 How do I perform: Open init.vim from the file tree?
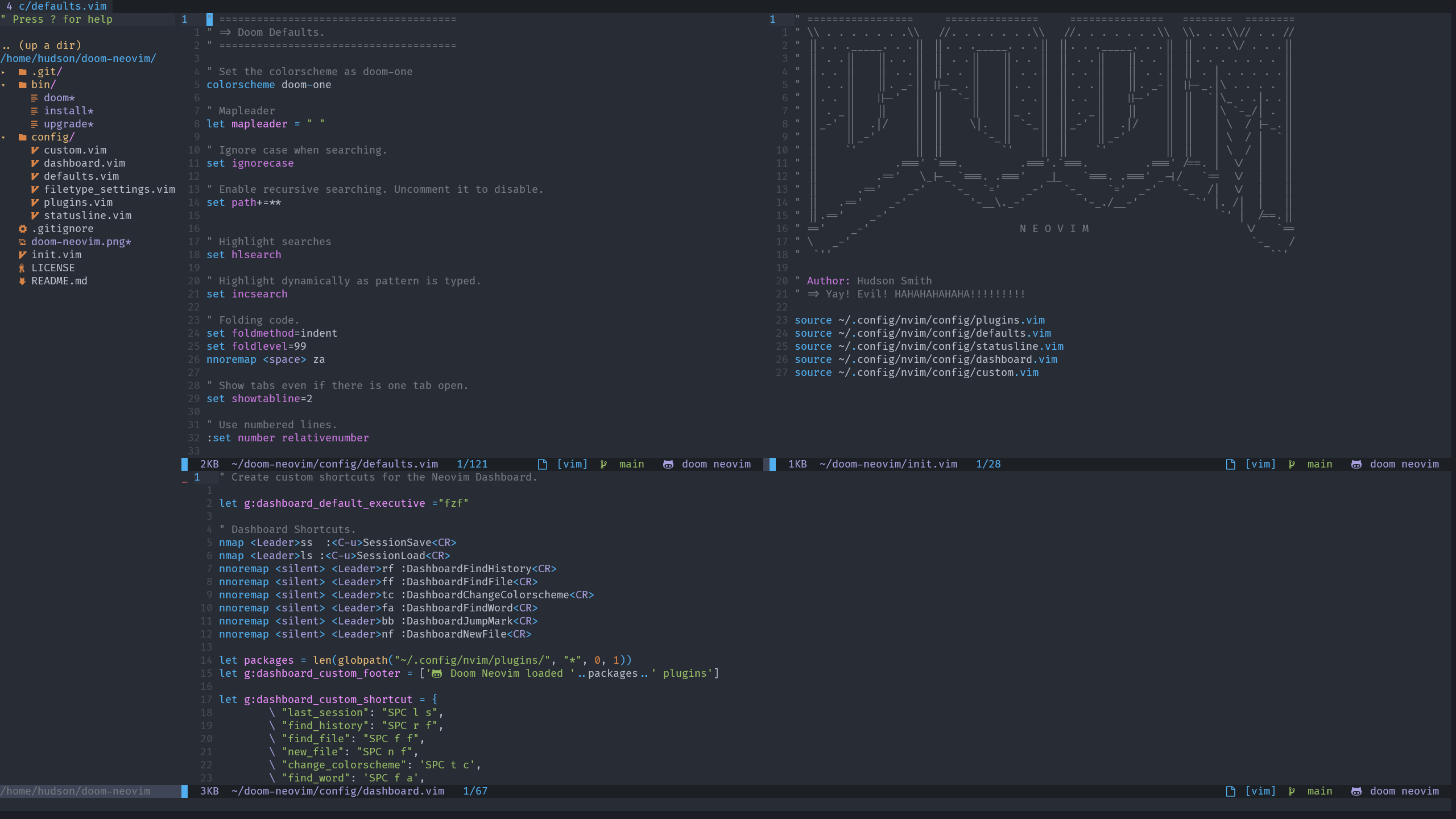(56, 255)
